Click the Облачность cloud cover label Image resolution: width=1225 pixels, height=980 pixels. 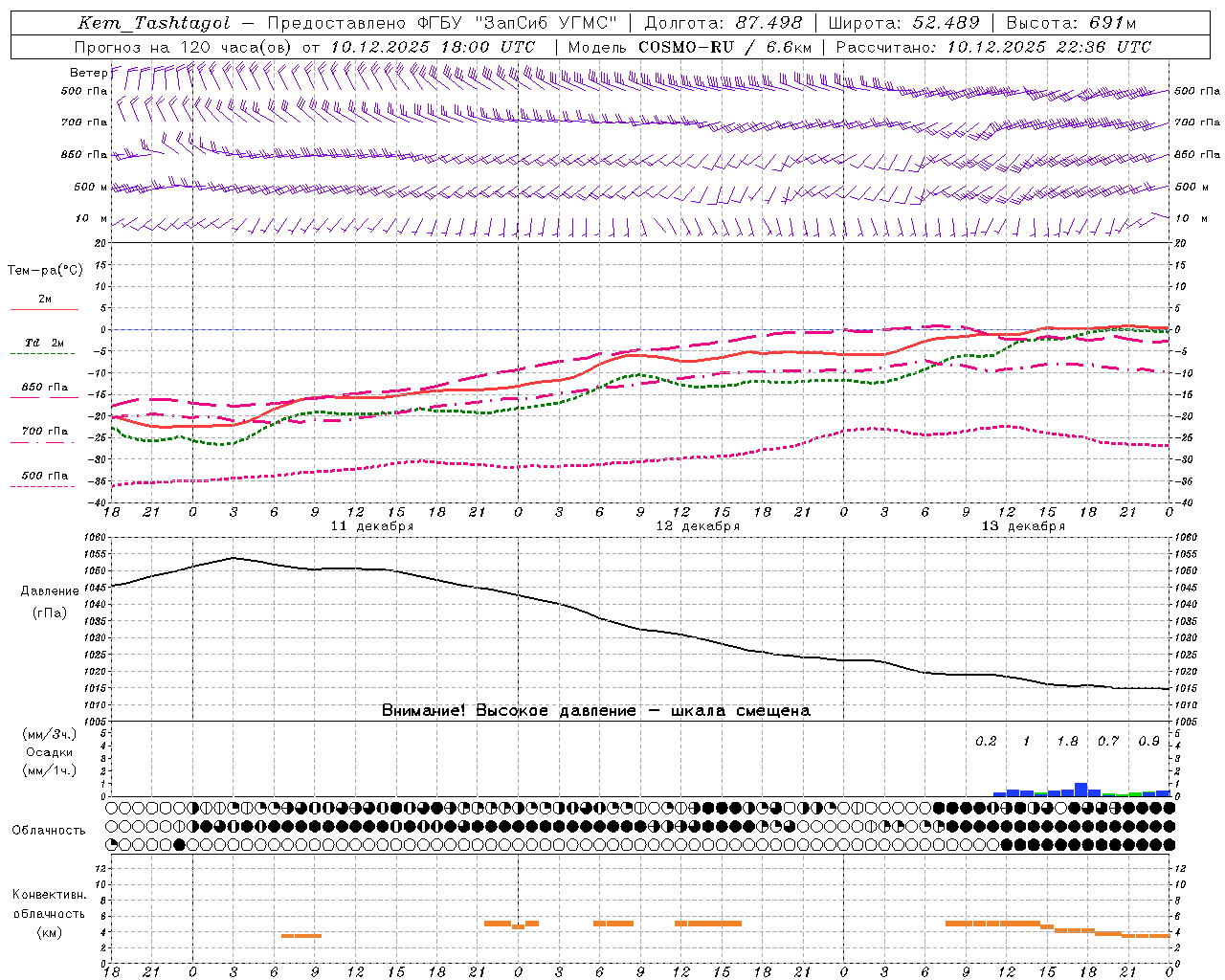coord(49,831)
